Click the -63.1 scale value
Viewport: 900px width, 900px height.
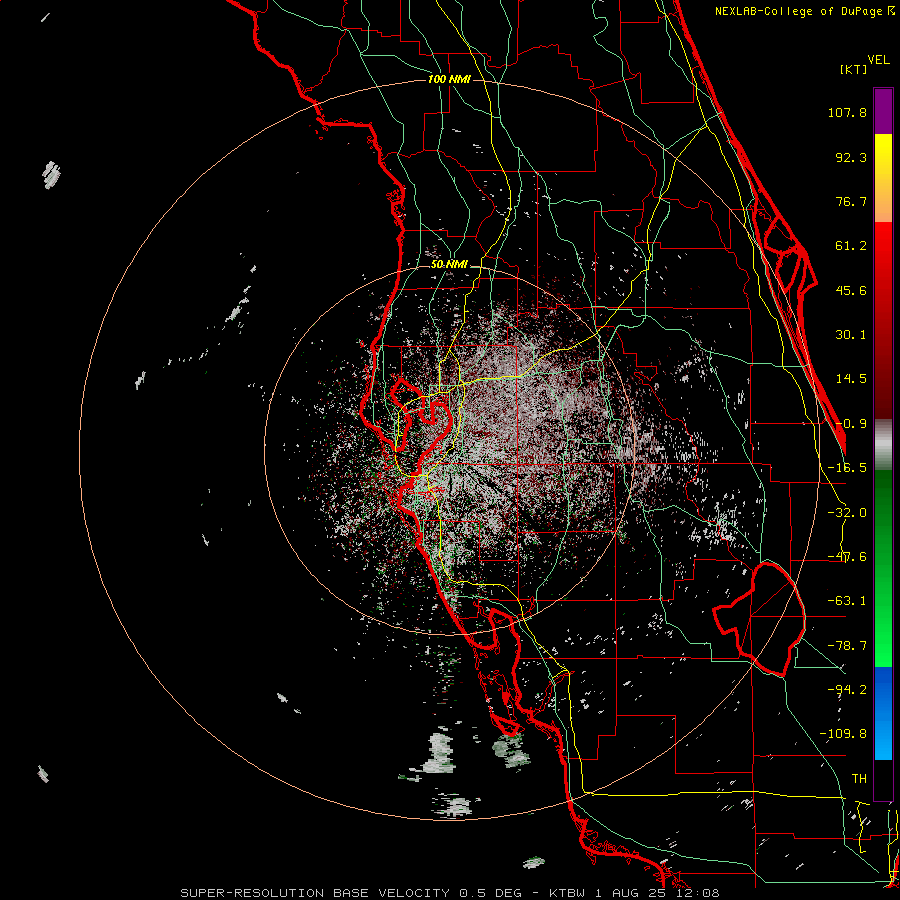click(x=847, y=601)
